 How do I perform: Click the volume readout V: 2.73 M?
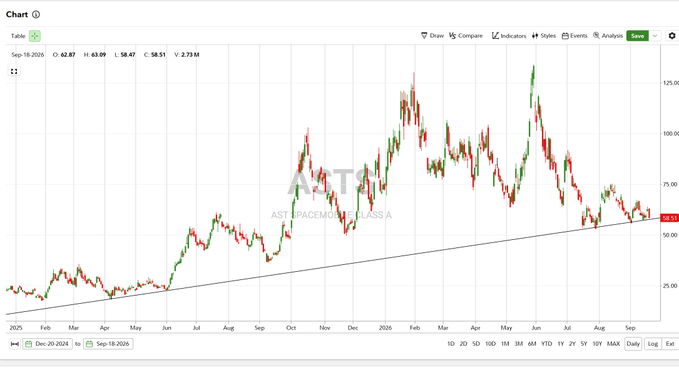pos(187,55)
